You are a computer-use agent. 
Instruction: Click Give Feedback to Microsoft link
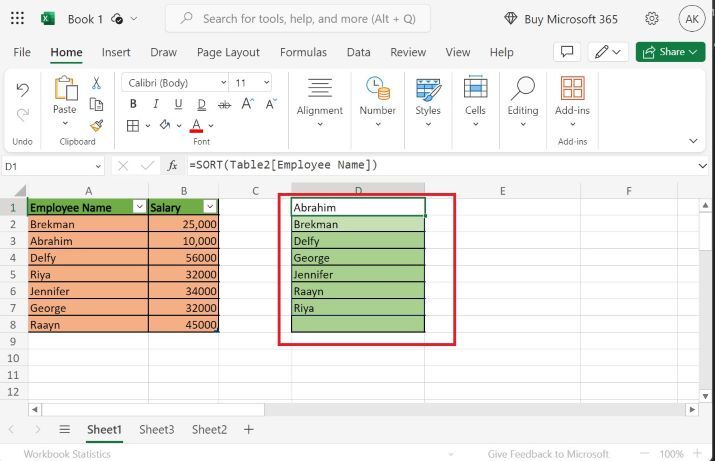pos(548,454)
